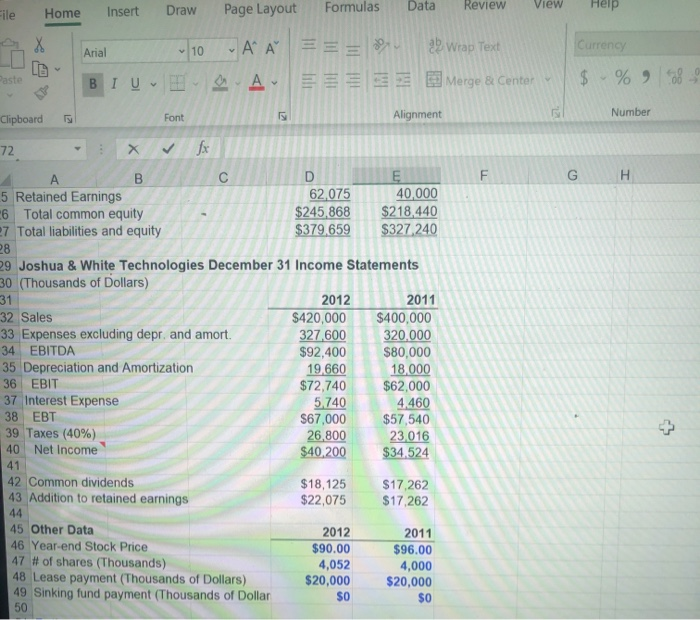Align text left

(x=308, y=81)
